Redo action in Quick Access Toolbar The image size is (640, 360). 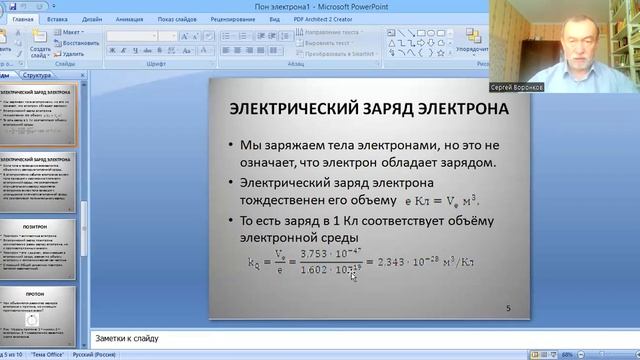point(40,7)
